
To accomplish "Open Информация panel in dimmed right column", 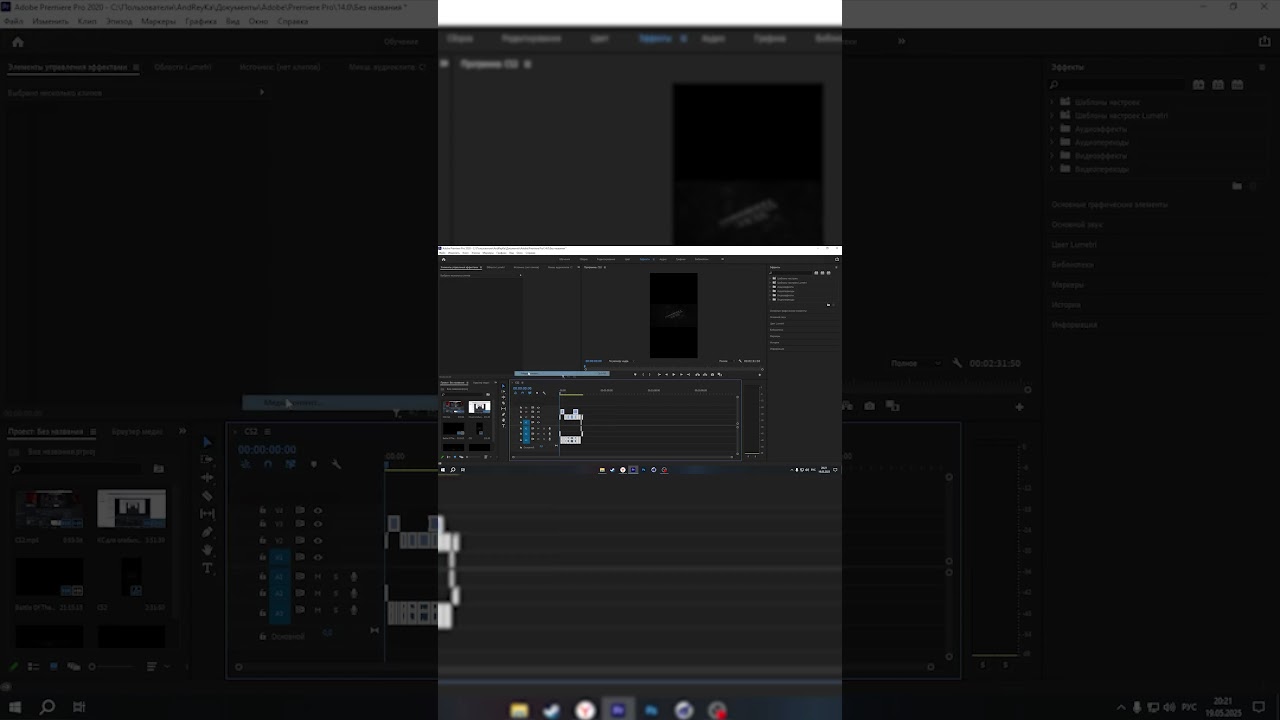I will pyautogui.click(x=1074, y=324).
